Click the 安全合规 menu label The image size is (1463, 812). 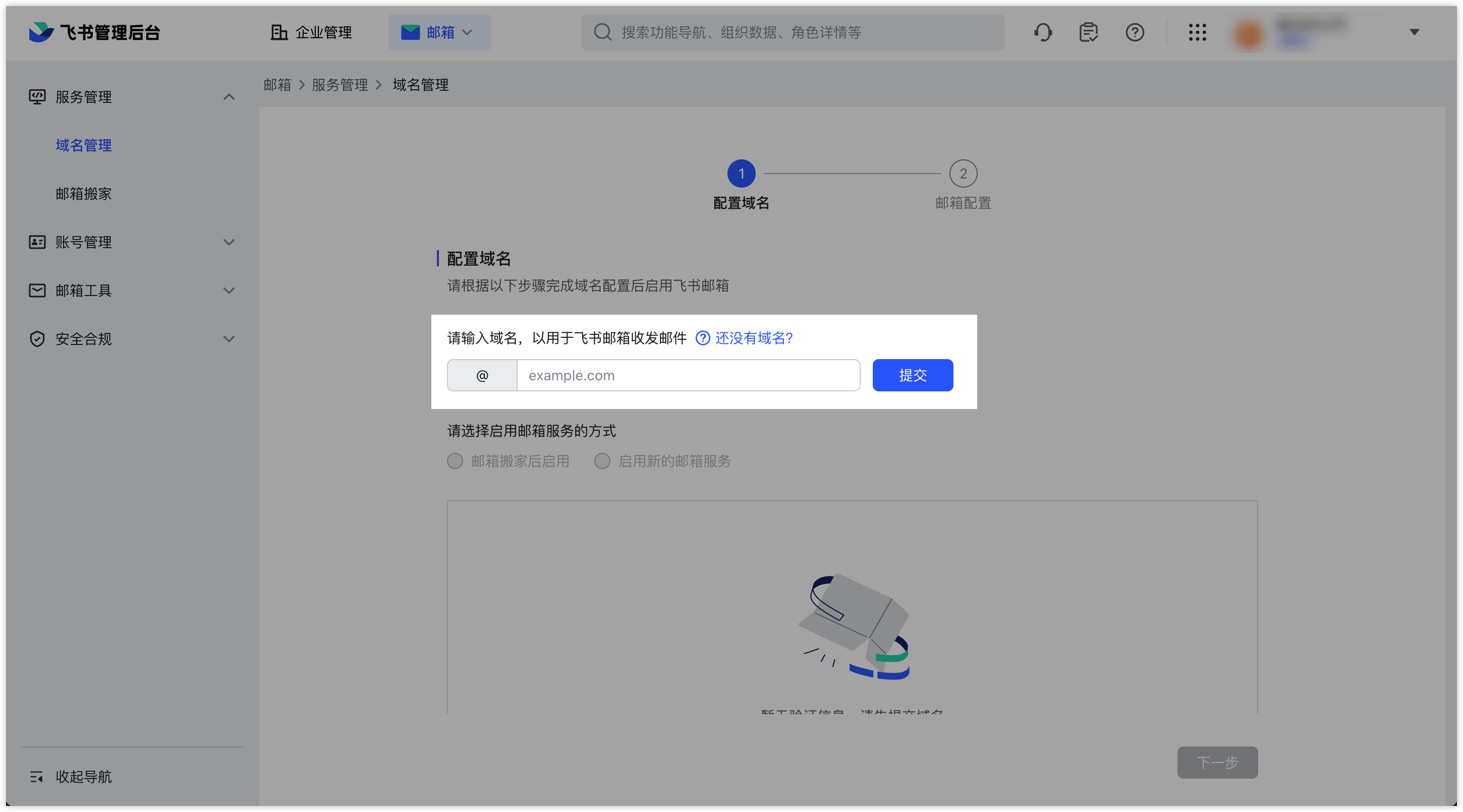coord(83,339)
